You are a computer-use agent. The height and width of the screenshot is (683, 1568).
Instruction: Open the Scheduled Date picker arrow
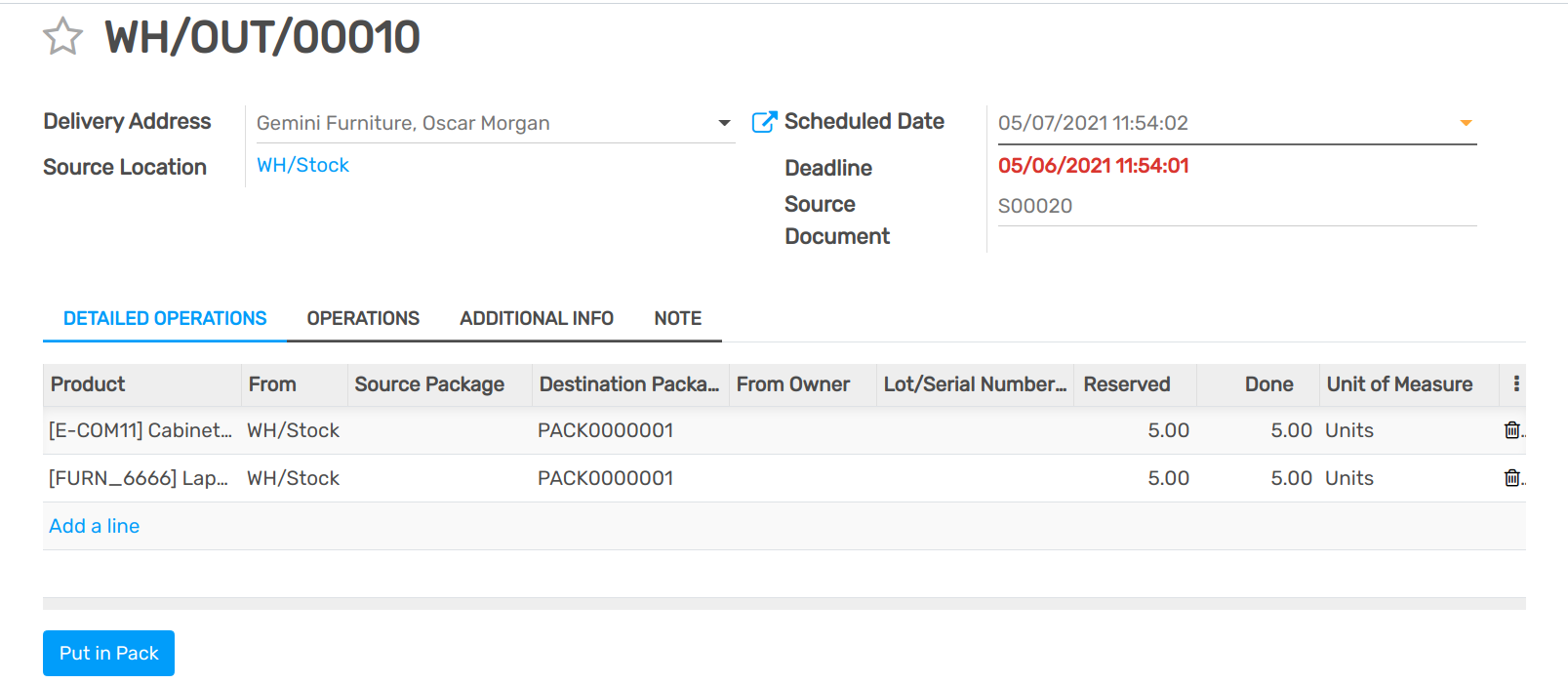coord(1465,123)
